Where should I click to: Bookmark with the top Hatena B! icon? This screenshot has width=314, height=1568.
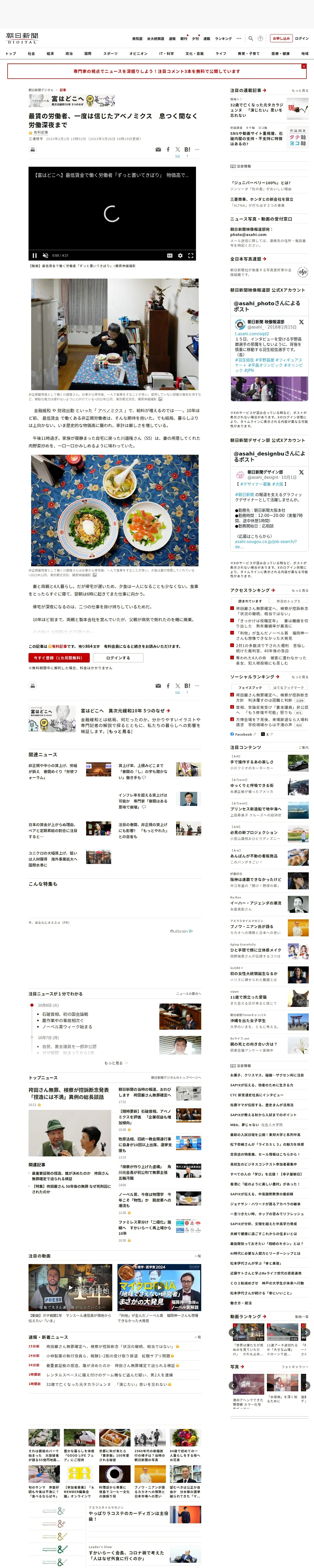click(187, 149)
